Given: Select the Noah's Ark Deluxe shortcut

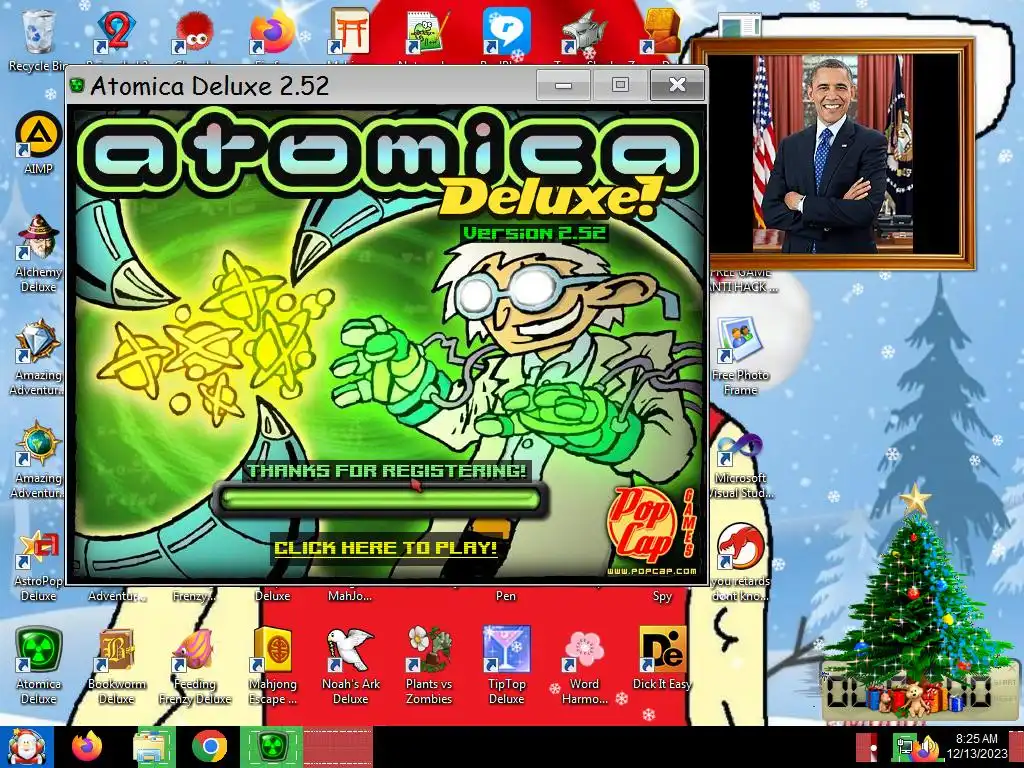Looking at the screenshot, I should tap(350, 666).
